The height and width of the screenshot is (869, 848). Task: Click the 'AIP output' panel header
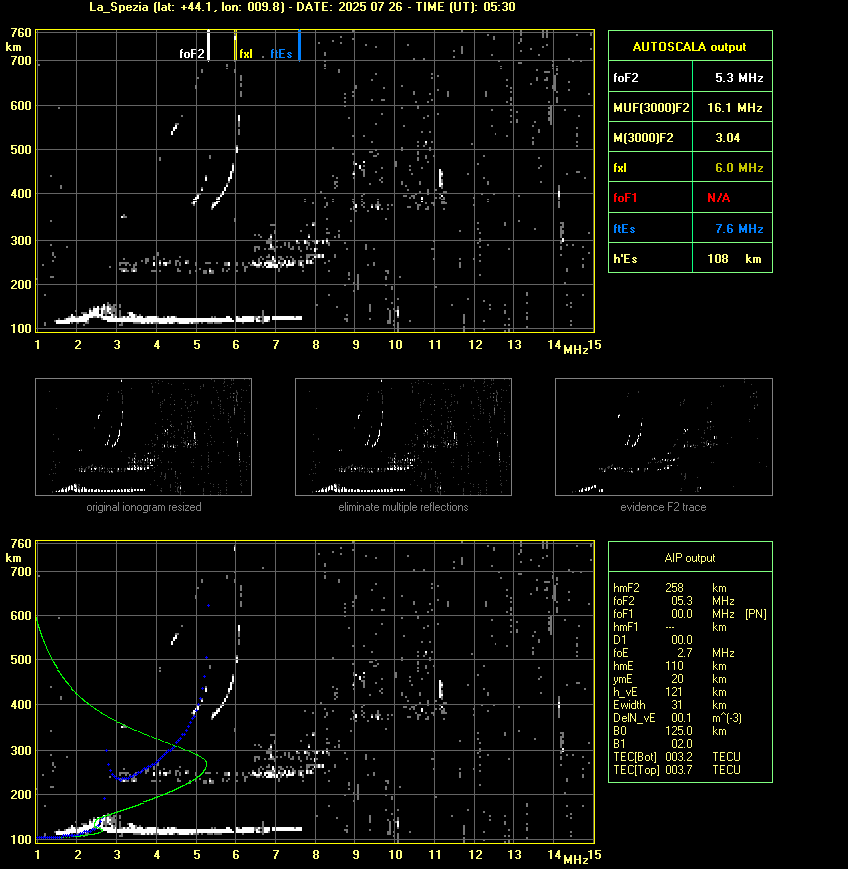coord(689,558)
